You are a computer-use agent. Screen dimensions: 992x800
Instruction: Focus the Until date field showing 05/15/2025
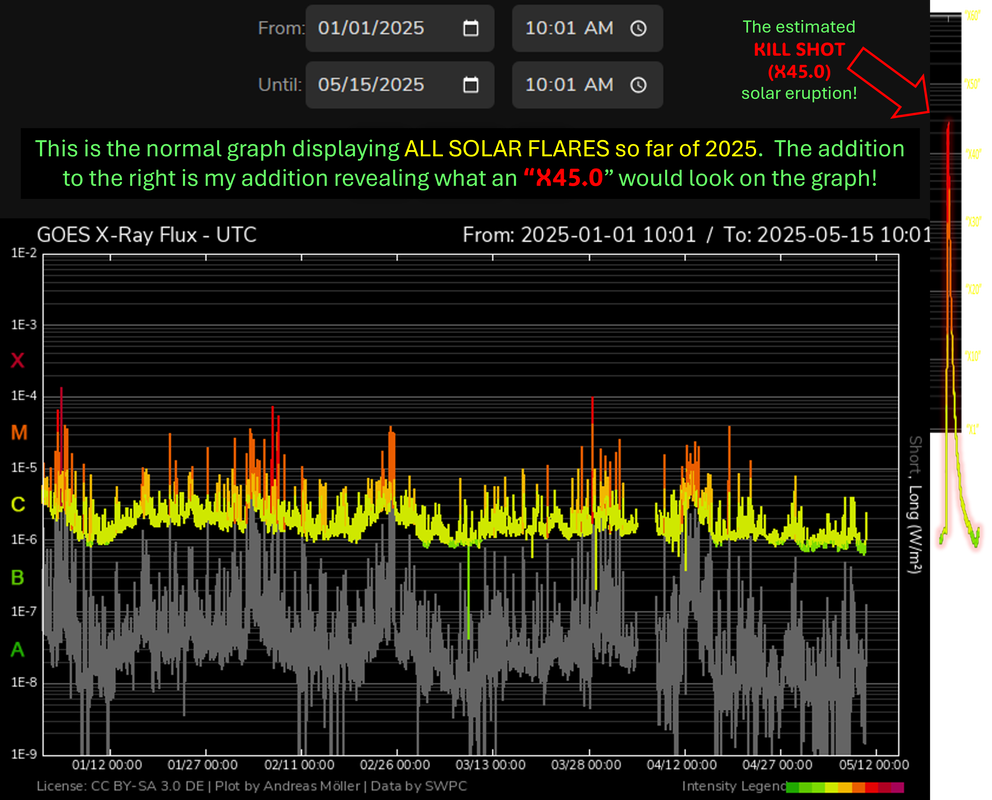(x=400, y=85)
